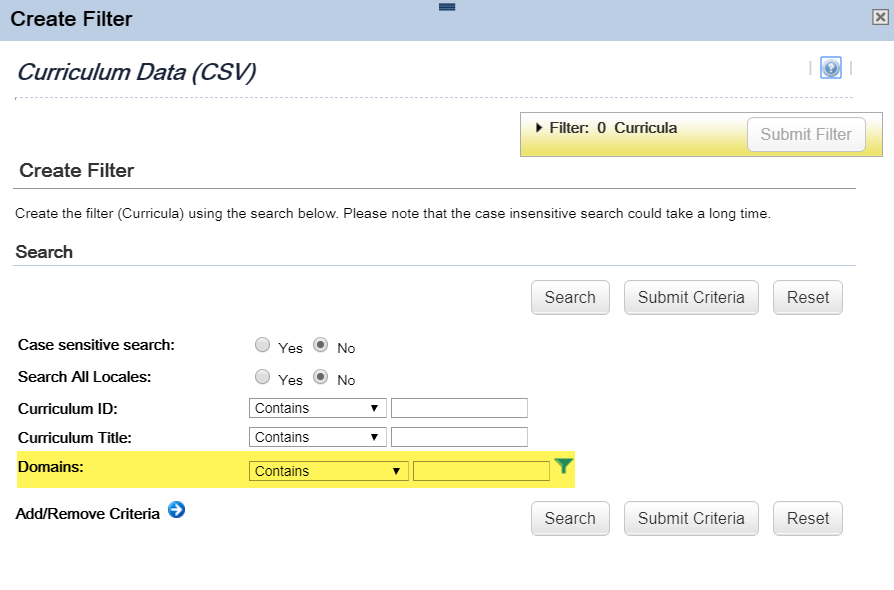The height and width of the screenshot is (590, 894).
Task: Select No for Case sensitive search
Action: pyautogui.click(x=320, y=345)
